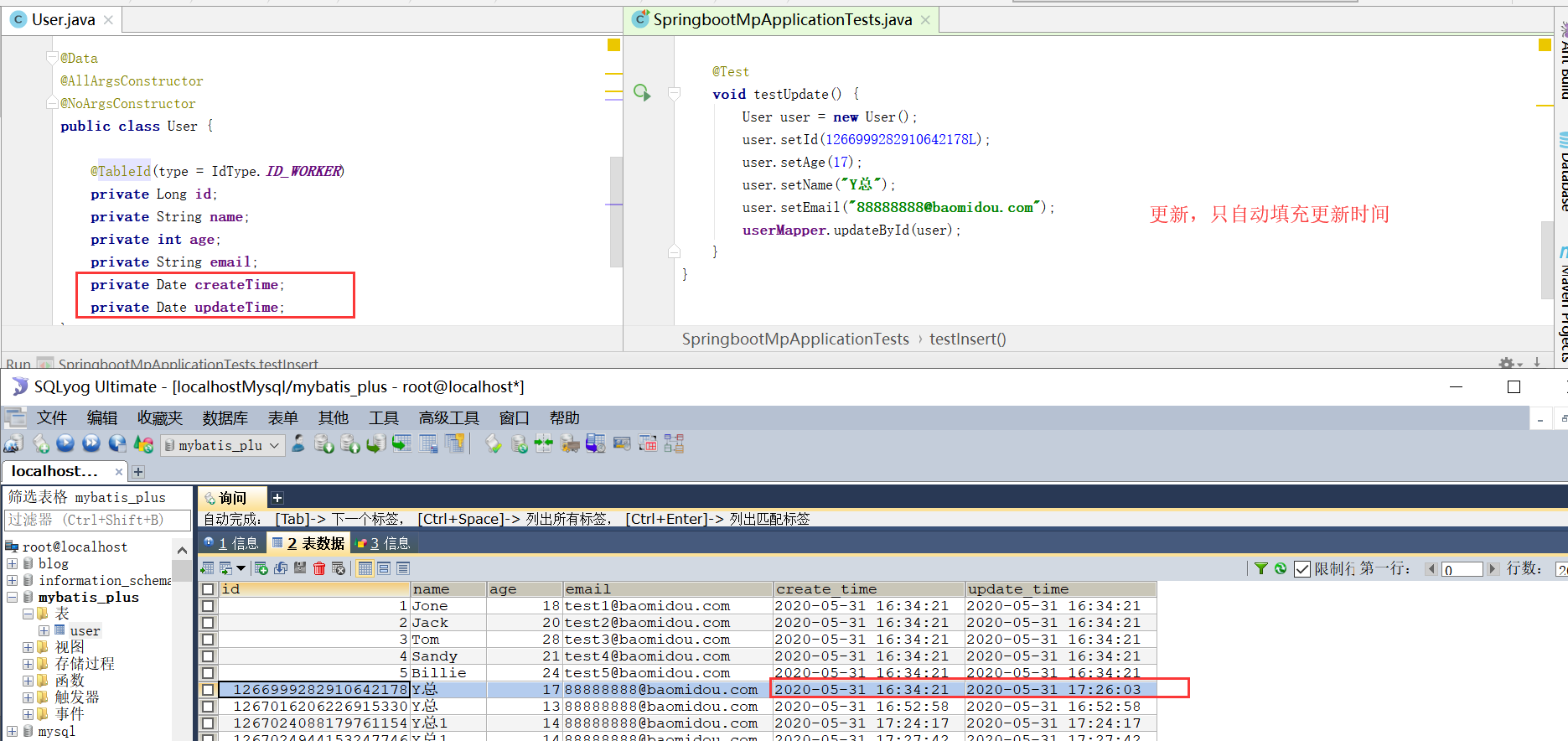Open the 高级工具 menu
Screen dimensions: 1568x741
click(448, 417)
